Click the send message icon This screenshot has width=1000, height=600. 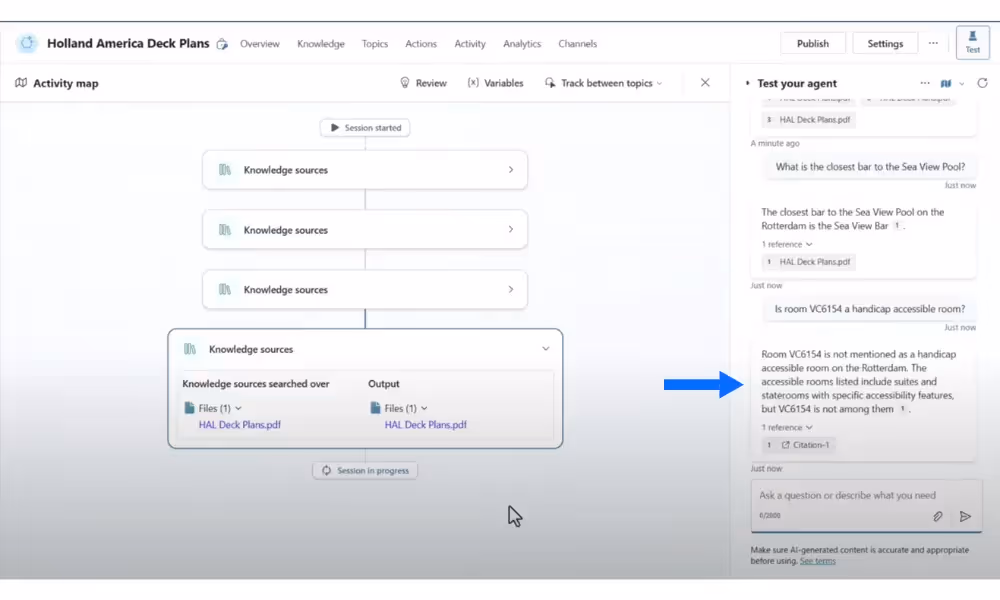[x=966, y=516]
